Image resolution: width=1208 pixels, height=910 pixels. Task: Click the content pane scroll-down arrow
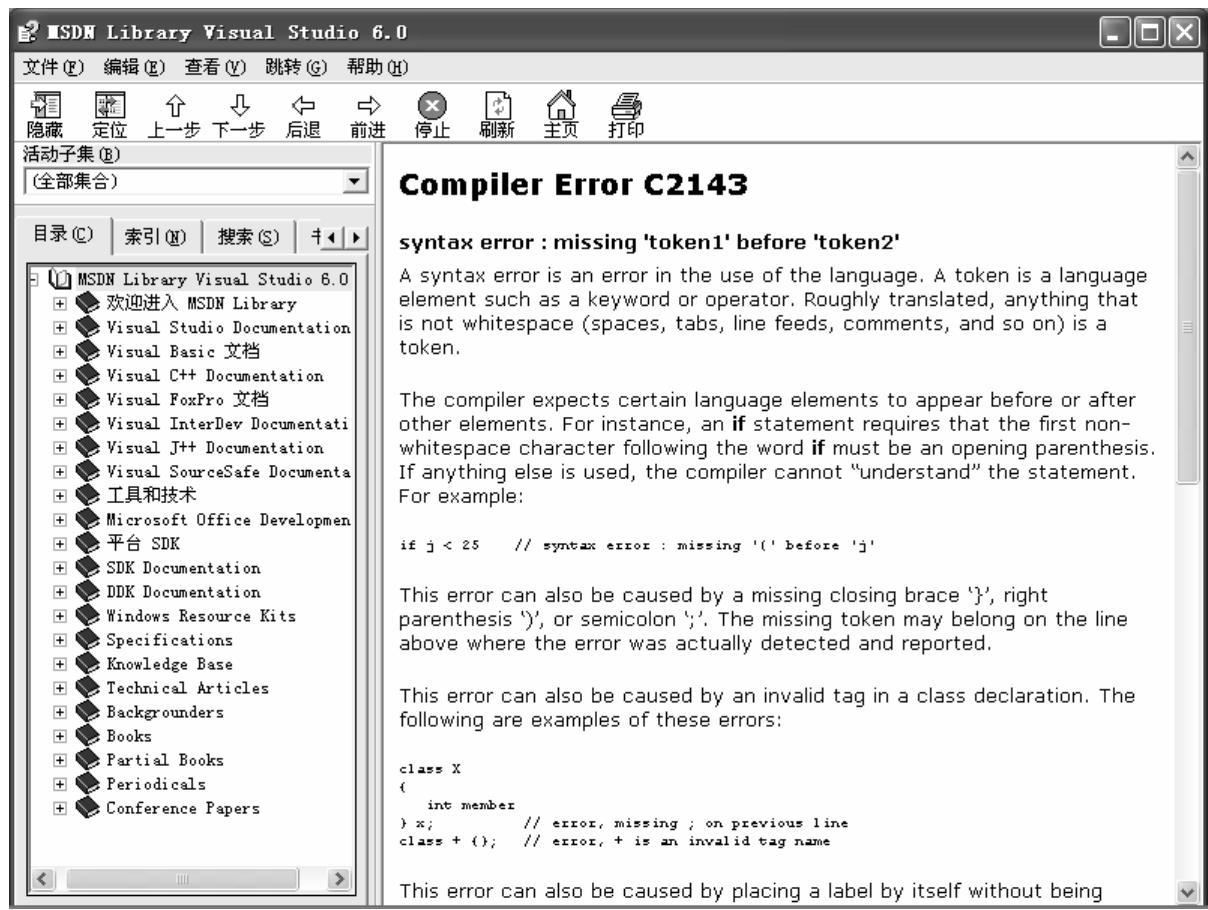1187,893
